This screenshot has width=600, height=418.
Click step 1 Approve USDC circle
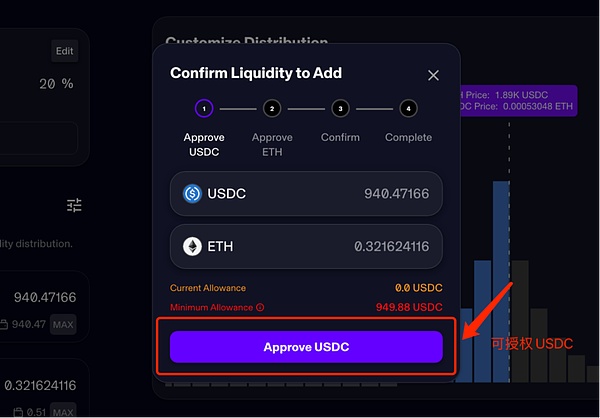[x=203, y=109]
